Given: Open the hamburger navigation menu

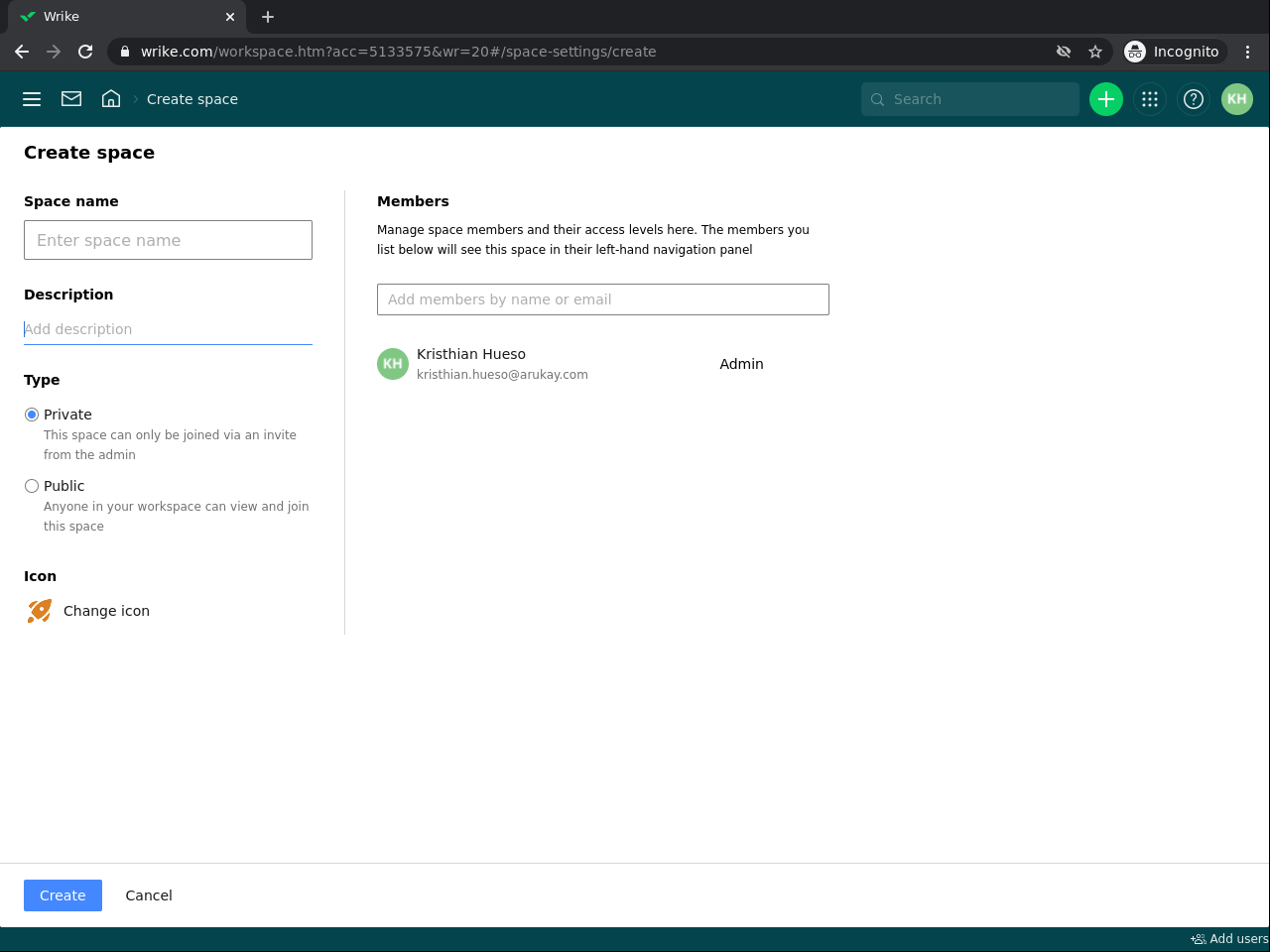Looking at the screenshot, I should 32,99.
